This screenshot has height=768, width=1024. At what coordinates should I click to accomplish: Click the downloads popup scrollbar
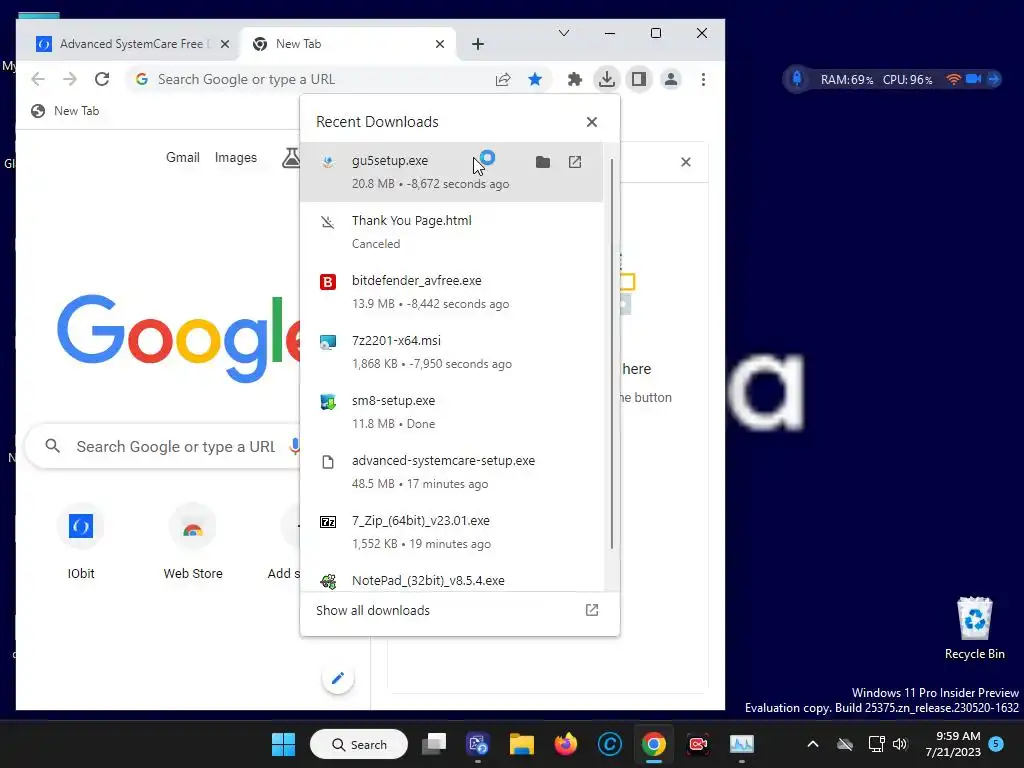tap(612, 353)
